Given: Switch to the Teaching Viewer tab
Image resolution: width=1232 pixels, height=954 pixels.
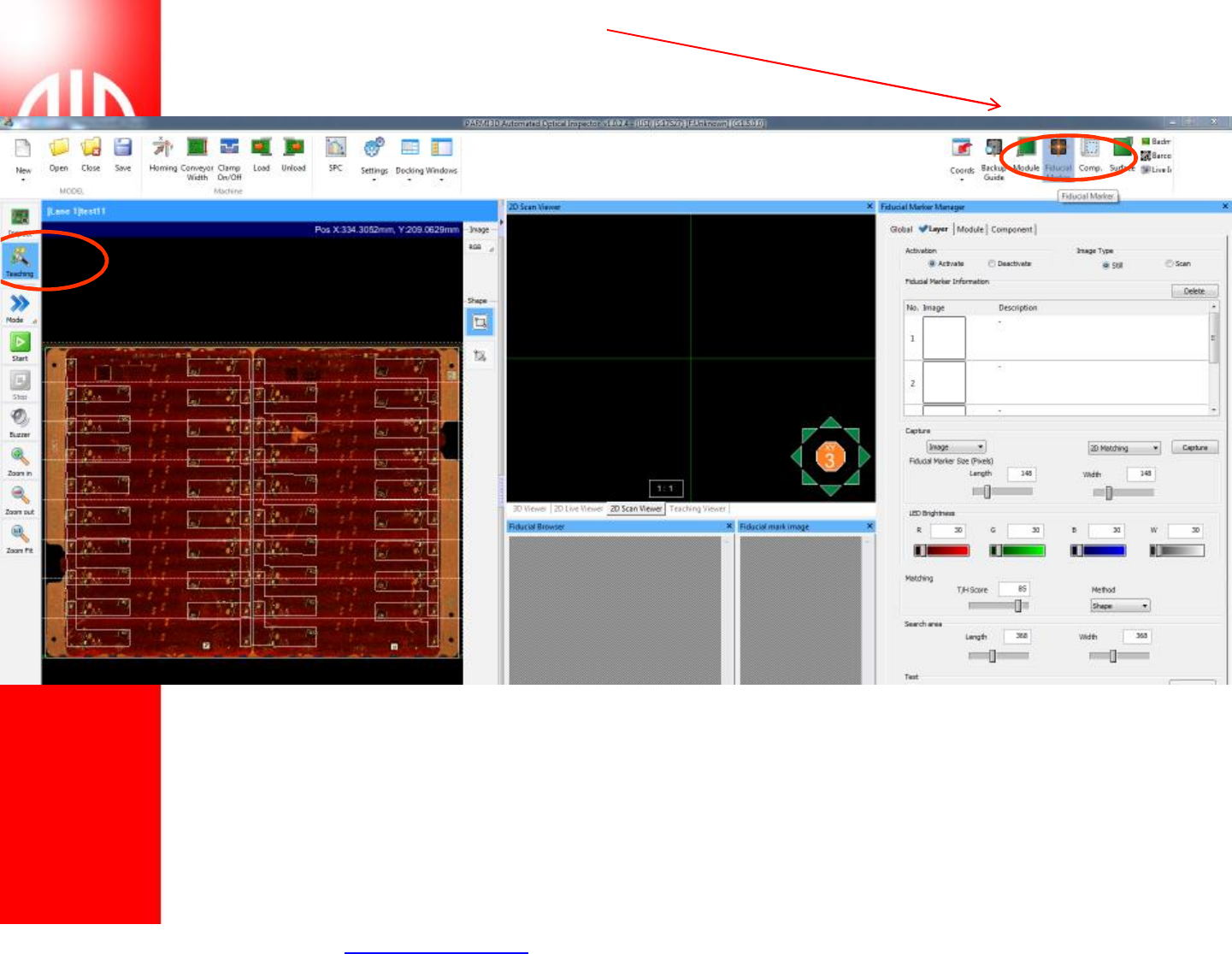Looking at the screenshot, I should pyautogui.click(x=697, y=509).
